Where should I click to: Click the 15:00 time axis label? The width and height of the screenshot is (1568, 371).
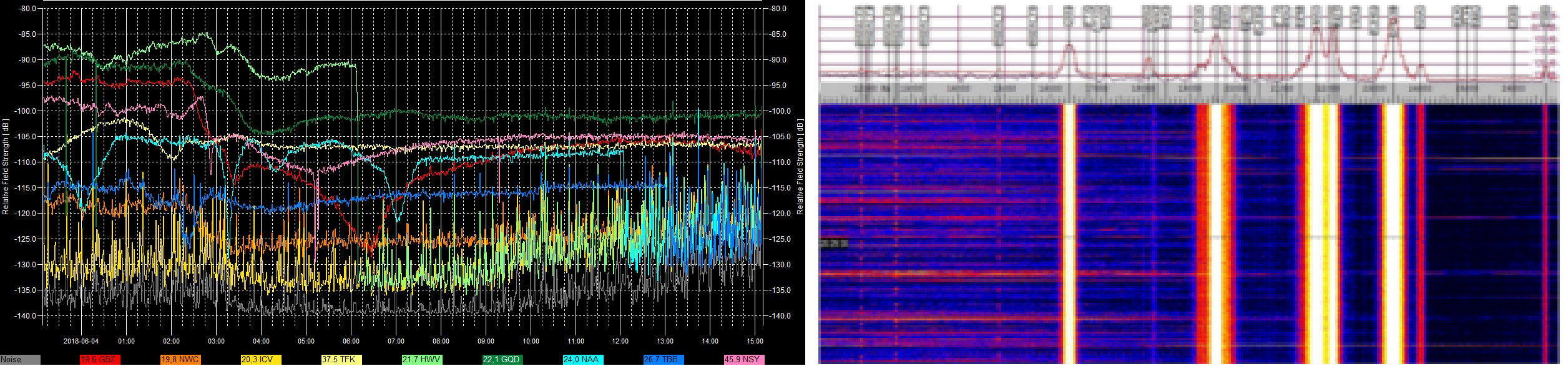pyautogui.click(x=755, y=342)
